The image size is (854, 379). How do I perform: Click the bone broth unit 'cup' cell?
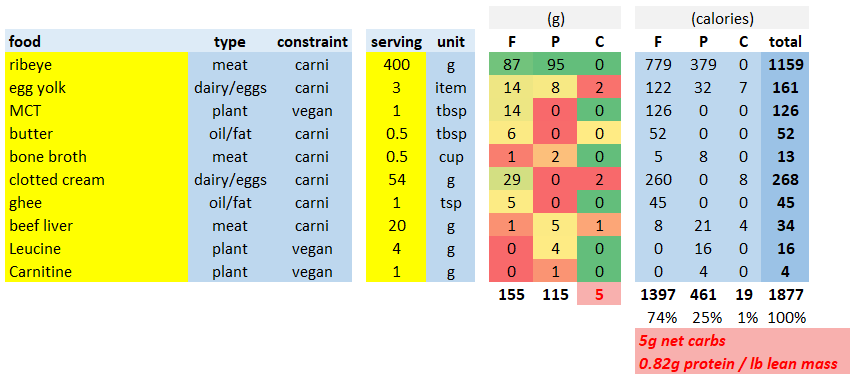(450, 156)
